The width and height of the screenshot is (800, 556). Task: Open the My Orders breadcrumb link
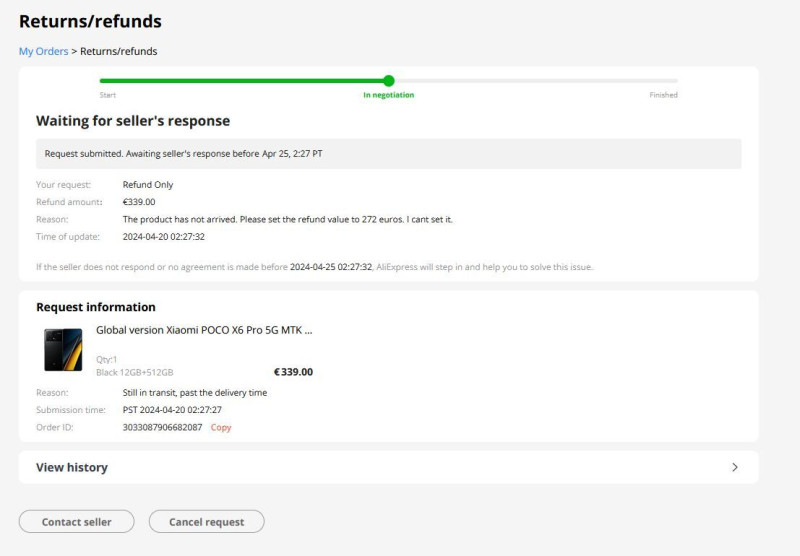pyautogui.click(x=43, y=51)
